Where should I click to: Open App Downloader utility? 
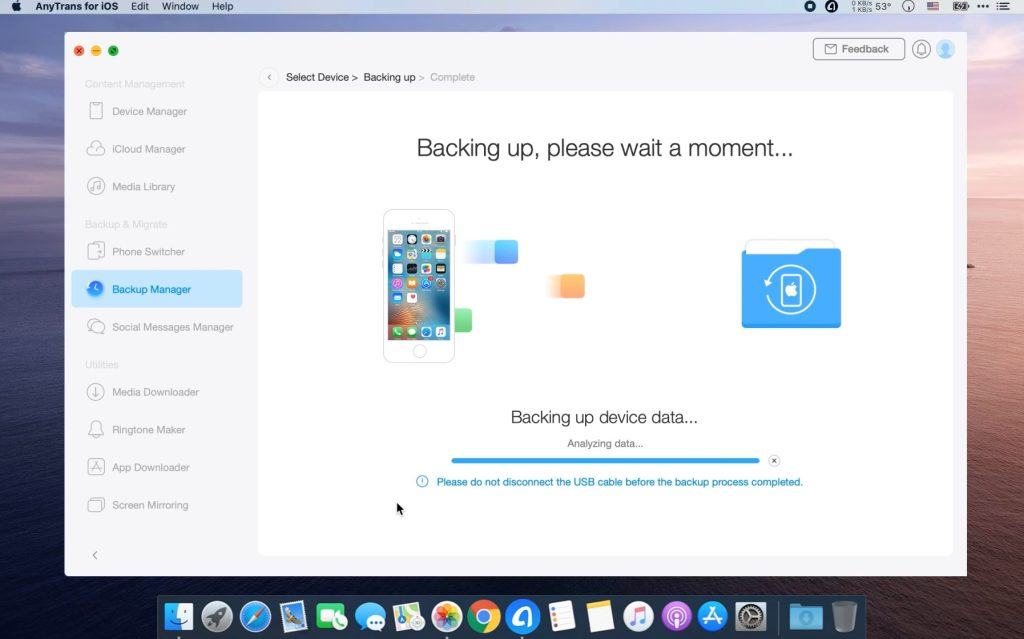coord(157,467)
